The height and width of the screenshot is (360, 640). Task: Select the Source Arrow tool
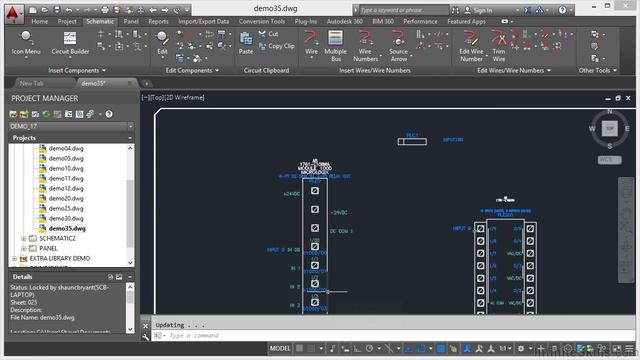coord(398,46)
